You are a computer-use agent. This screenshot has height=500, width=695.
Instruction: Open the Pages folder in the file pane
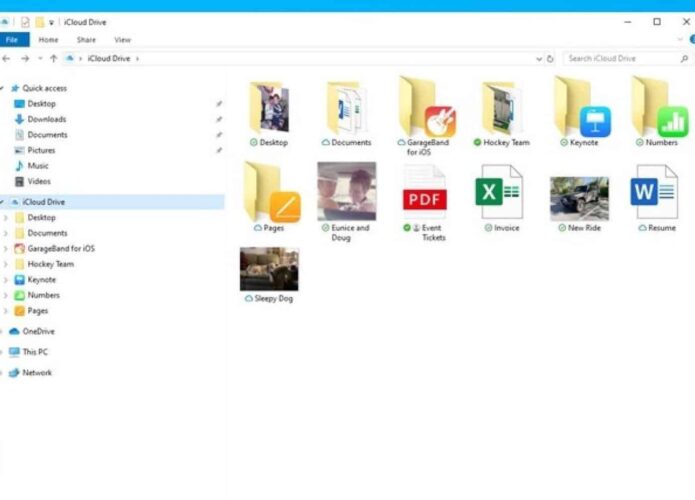tap(272, 192)
